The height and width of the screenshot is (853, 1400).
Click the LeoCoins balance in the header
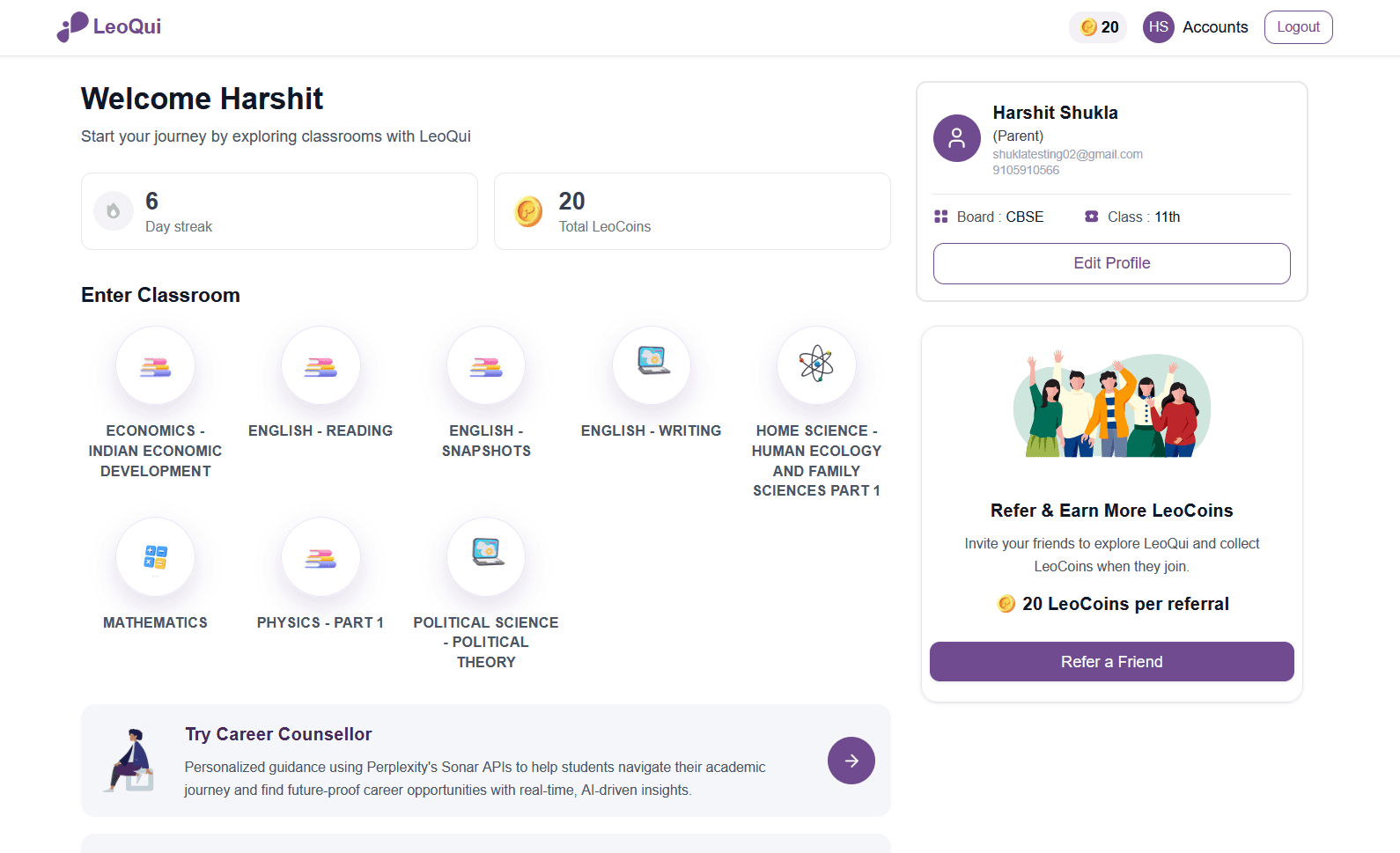point(1097,27)
